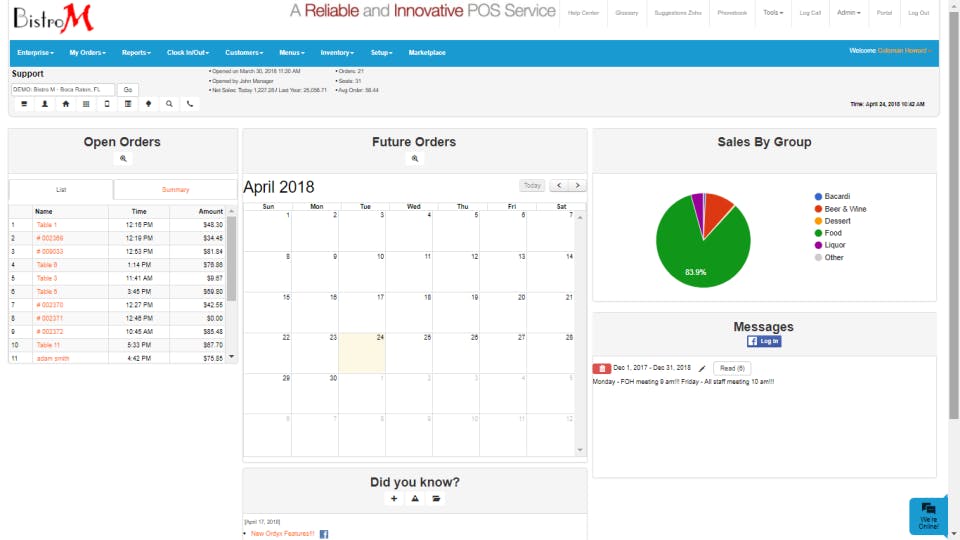Click the grid table icon in Support toolbar
Image resolution: width=960 pixels, height=540 pixels.
[86, 104]
